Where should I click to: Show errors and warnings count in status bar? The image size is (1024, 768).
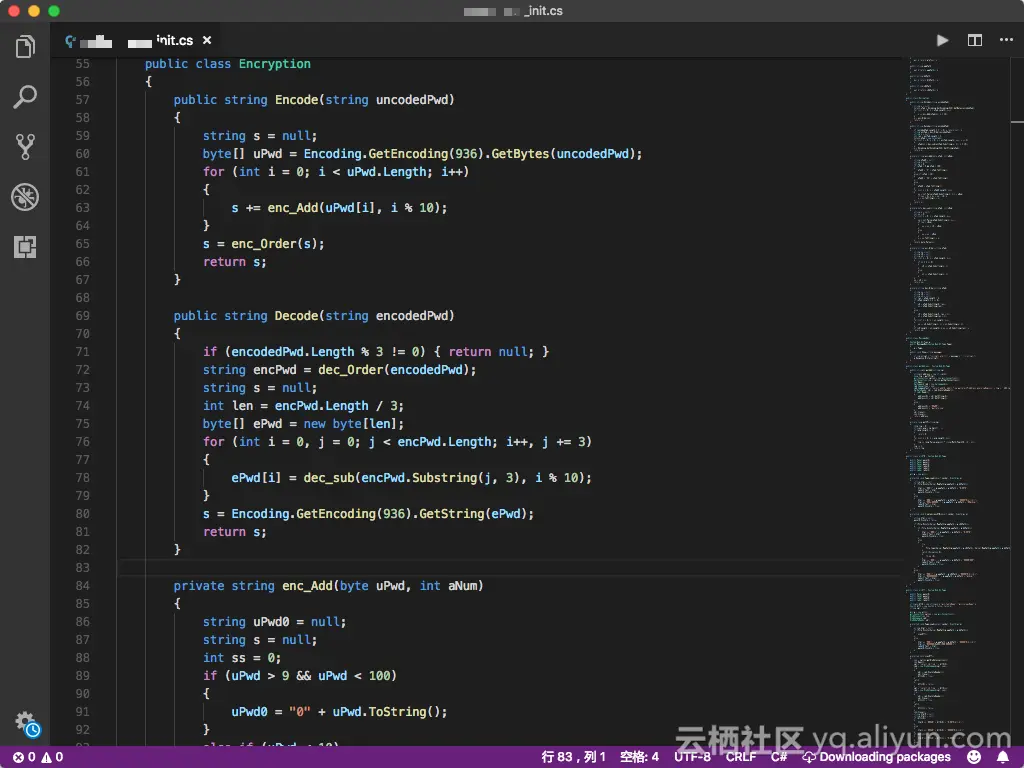tap(38, 757)
